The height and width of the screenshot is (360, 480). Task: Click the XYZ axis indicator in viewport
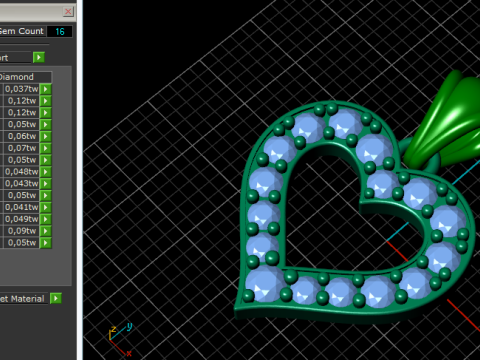(x=120, y=339)
